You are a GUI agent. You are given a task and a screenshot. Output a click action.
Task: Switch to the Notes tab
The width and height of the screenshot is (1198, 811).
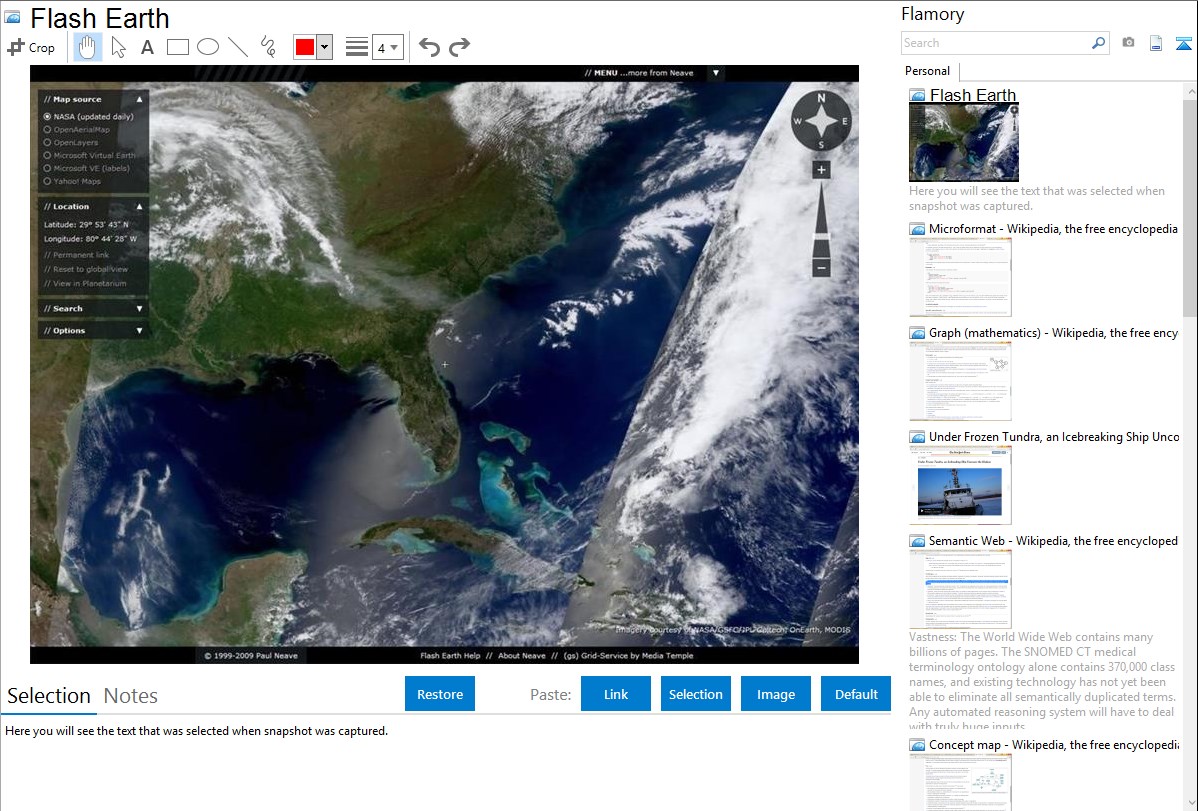pos(131,696)
